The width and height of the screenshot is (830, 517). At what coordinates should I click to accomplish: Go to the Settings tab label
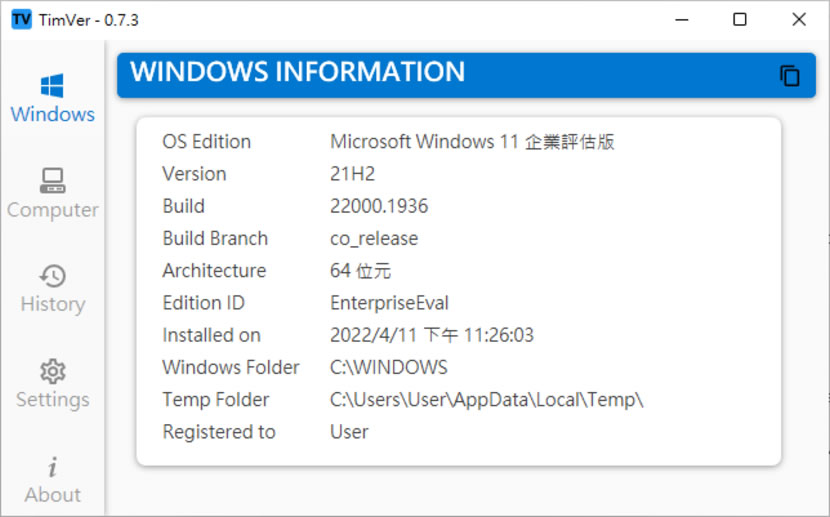coord(52,399)
